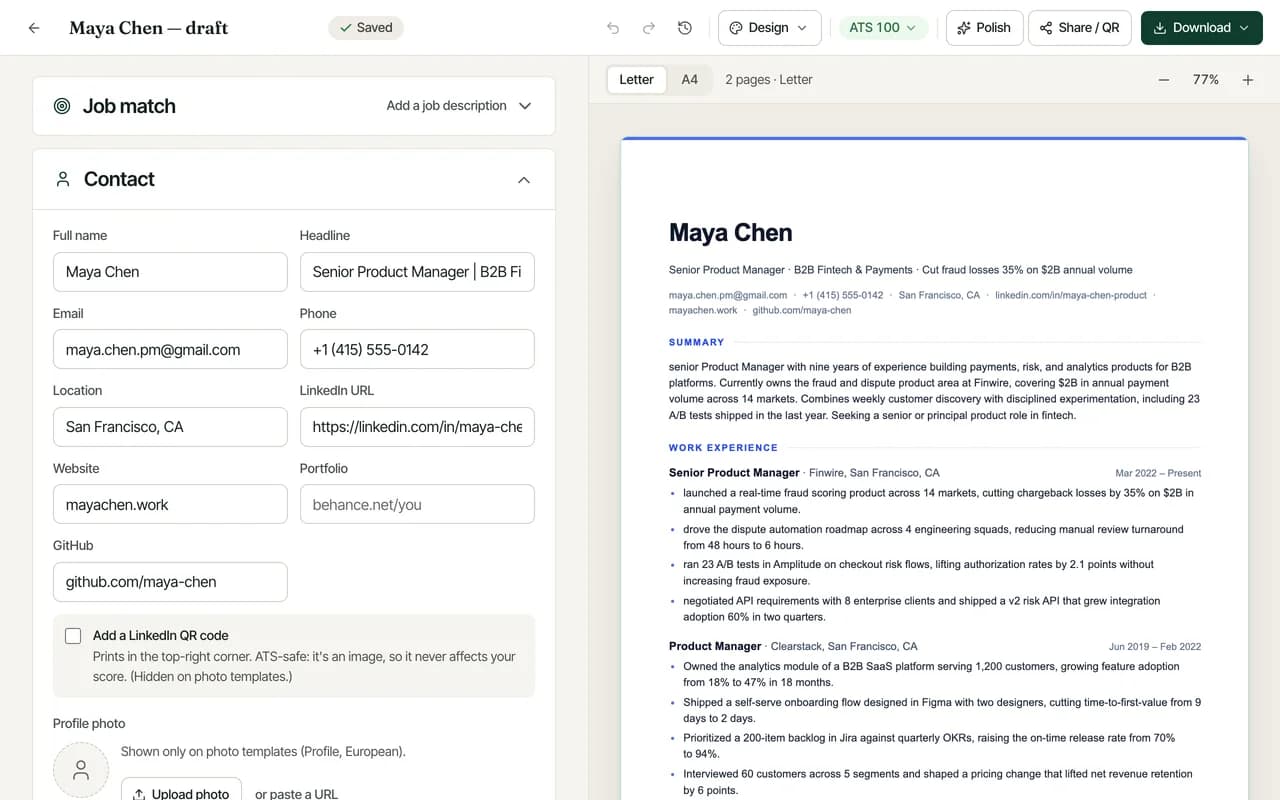1280x800 pixels.
Task: Open the Design dropdown
Action: pos(769,28)
